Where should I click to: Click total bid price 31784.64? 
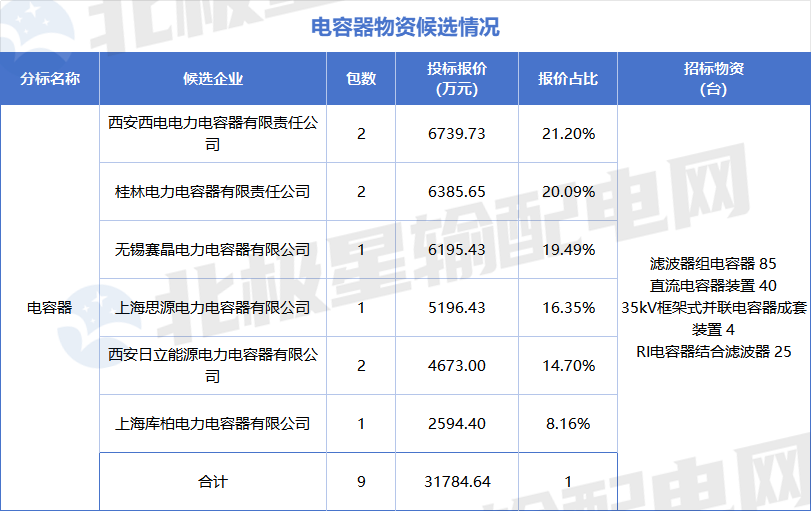(x=457, y=482)
